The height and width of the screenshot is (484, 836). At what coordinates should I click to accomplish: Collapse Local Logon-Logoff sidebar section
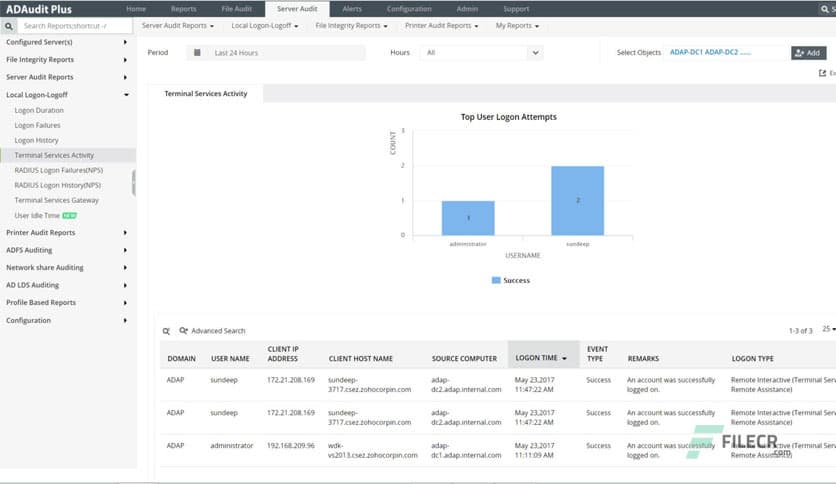[x=67, y=94]
